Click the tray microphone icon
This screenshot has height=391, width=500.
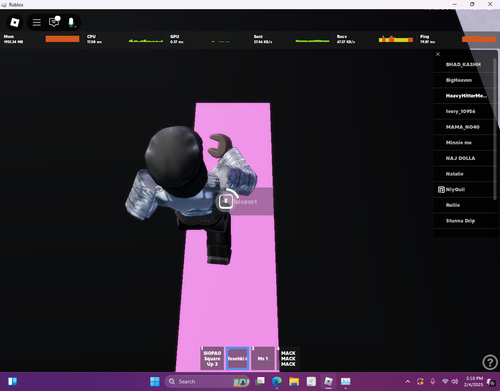433,381
